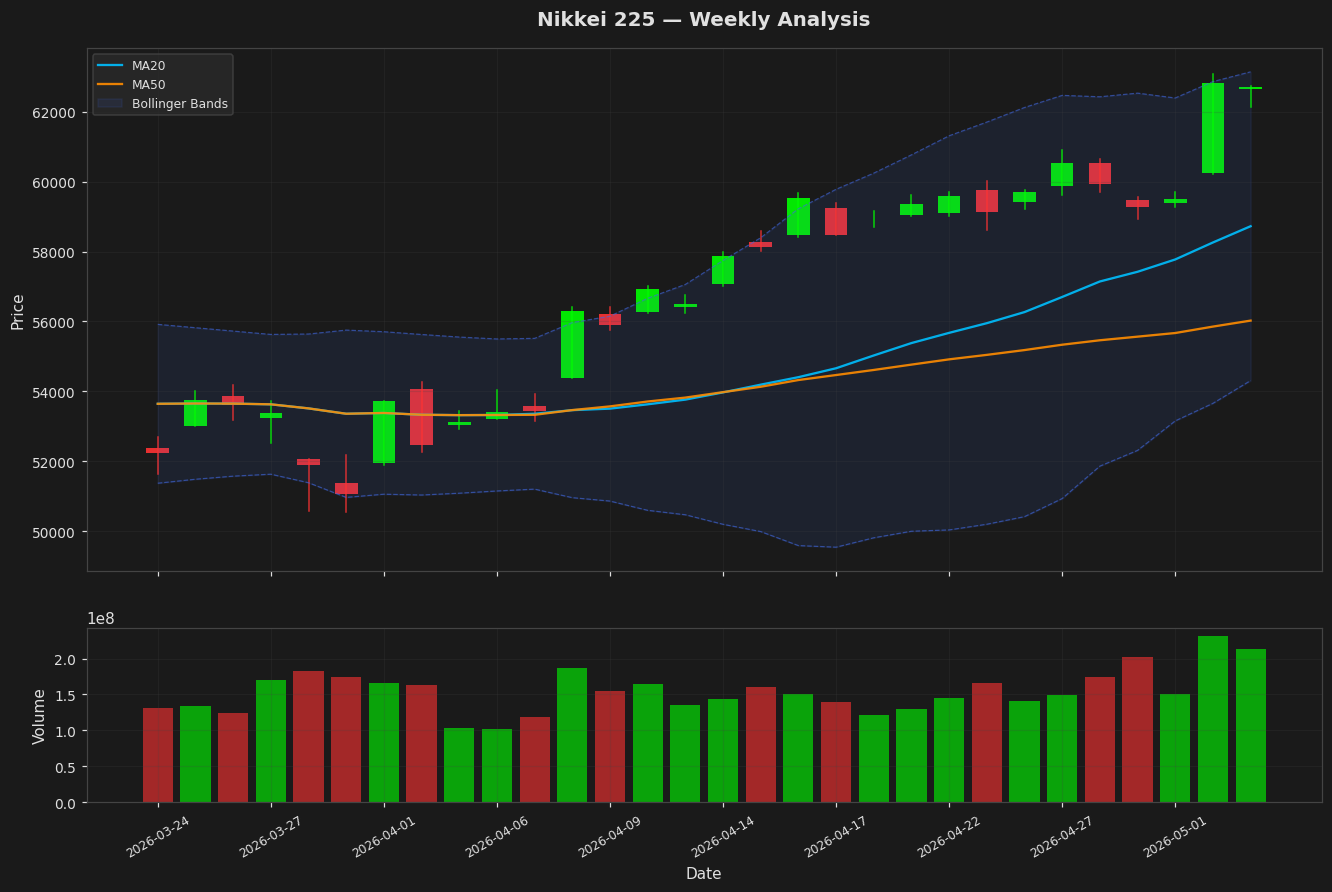
Task: Click the 2026-03-27 date label
Action: click(x=270, y=837)
